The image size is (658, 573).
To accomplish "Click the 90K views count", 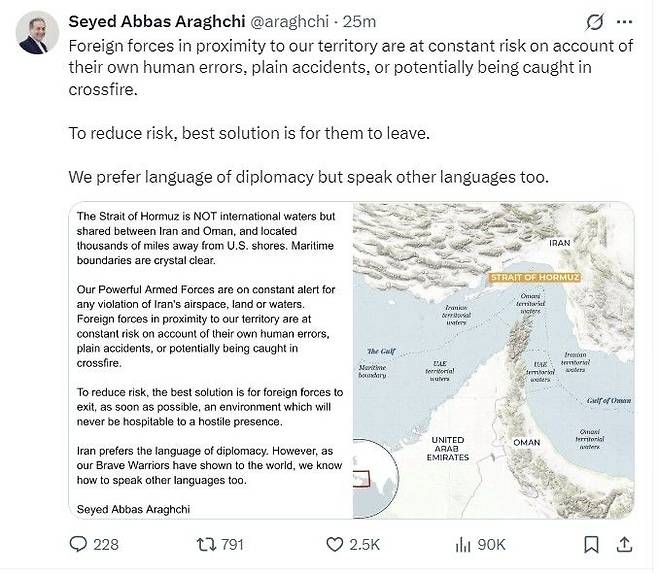I will [x=491, y=544].
